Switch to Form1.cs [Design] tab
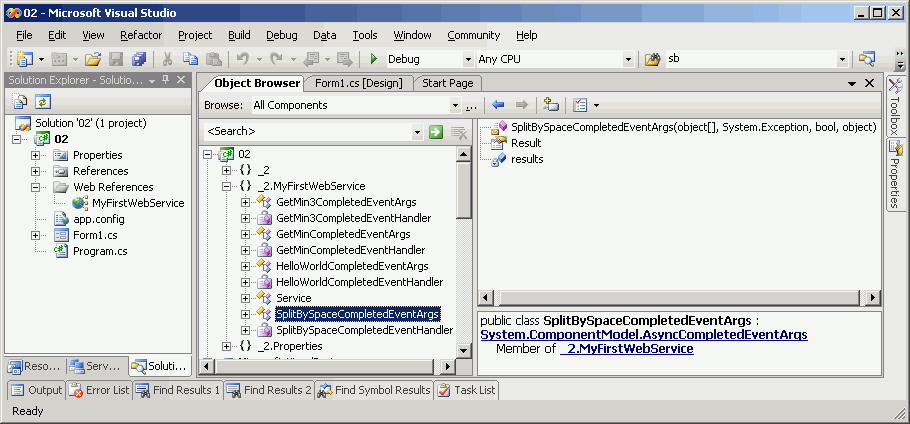Image resolution: width=910 pixels, height=424 pixels. (359, 83)
